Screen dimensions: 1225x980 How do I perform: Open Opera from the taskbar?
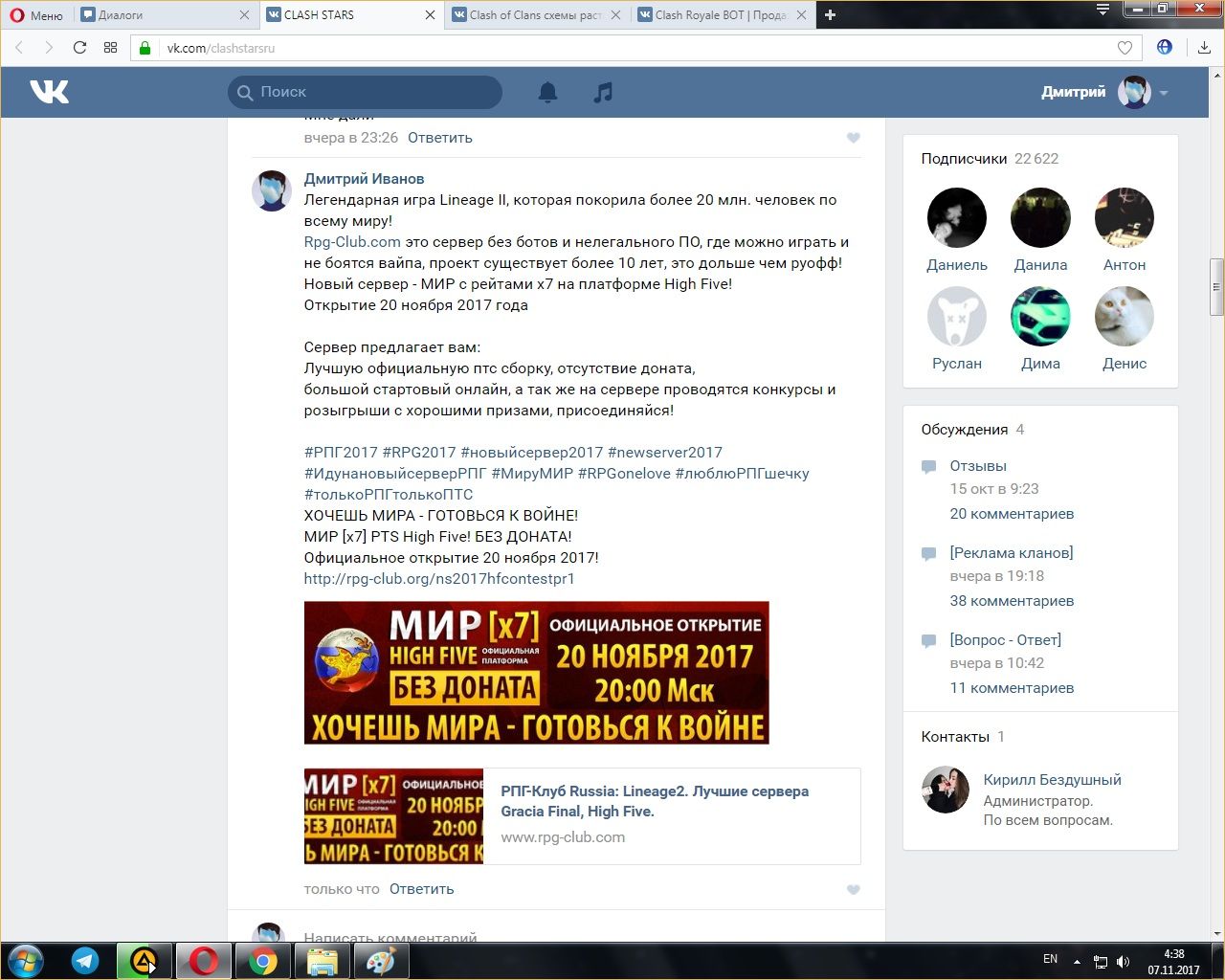coord(203,961)
